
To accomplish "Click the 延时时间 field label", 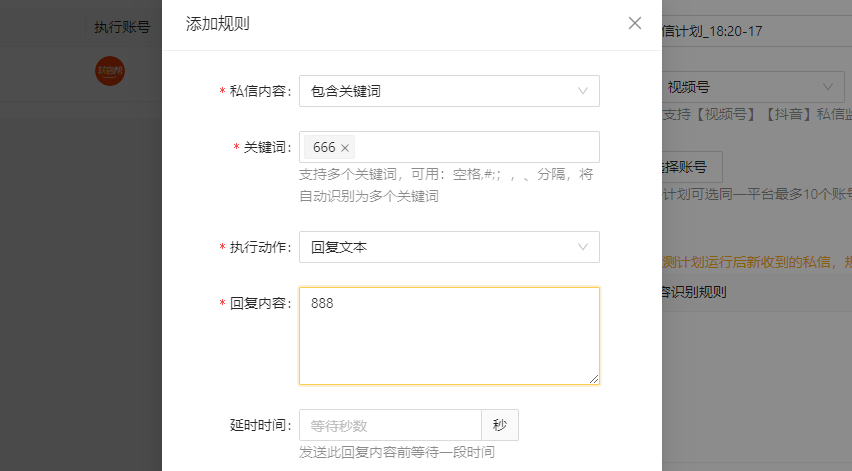I will 260,425.
